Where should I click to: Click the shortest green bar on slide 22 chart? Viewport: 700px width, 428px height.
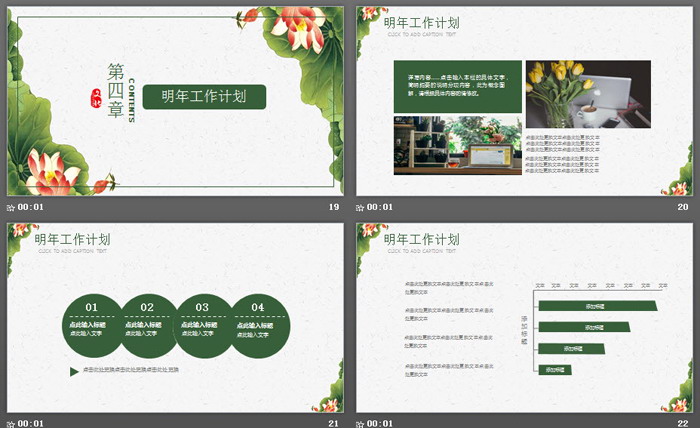point(555,370)
